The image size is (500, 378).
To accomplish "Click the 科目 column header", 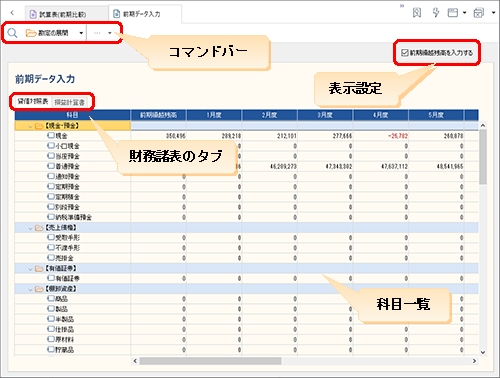I will (72, 115).
